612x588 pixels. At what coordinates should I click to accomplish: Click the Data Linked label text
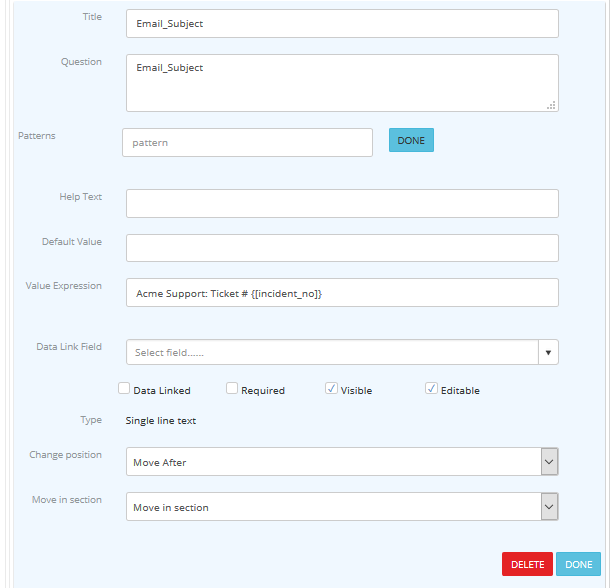click(162, 391)
